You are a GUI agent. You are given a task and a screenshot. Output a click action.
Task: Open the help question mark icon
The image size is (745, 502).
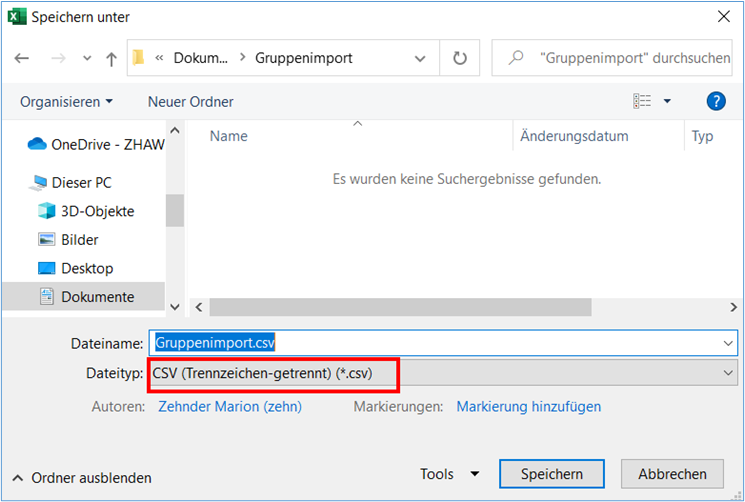[715, 101]
